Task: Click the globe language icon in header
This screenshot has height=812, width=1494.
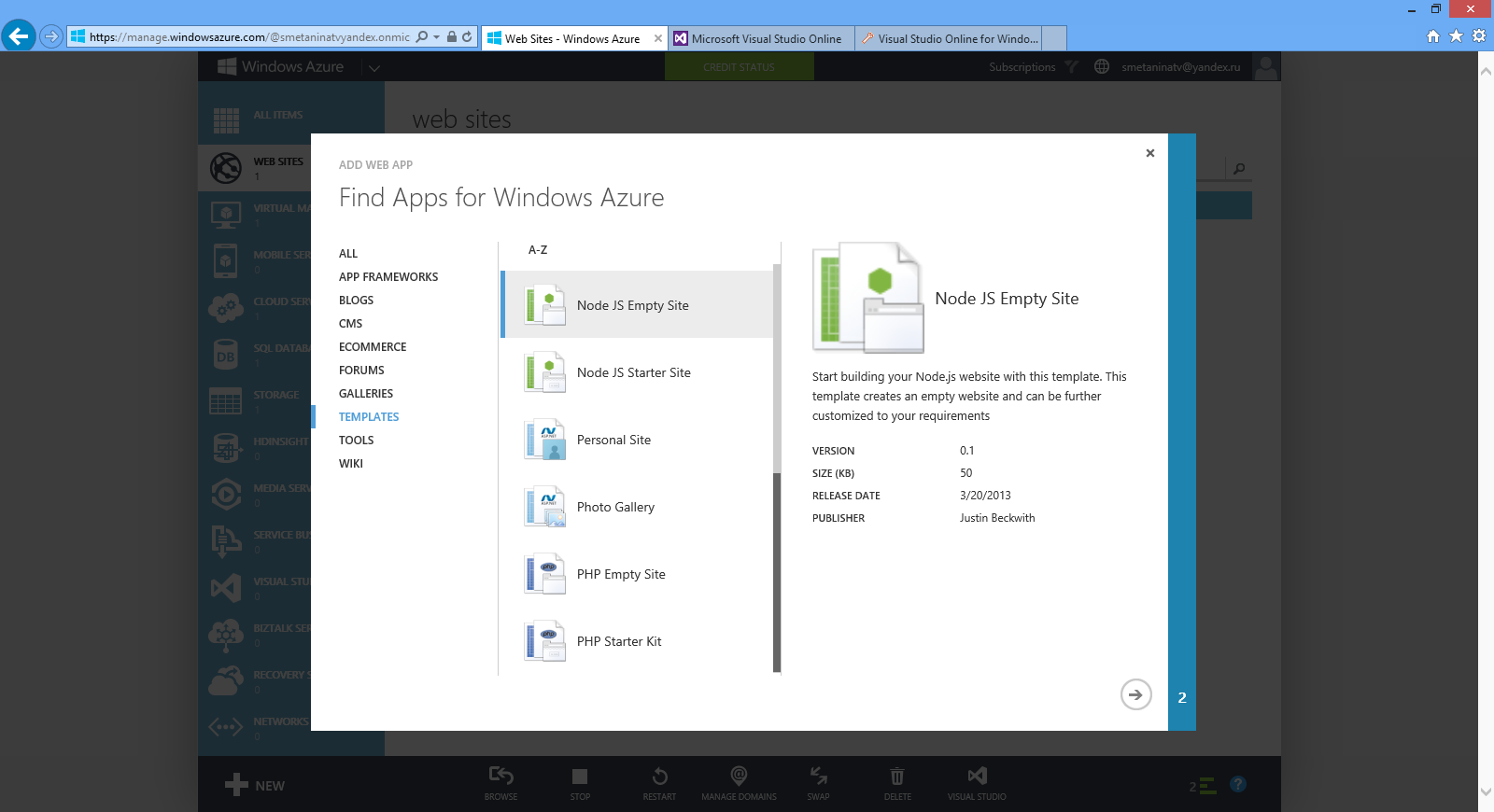Action: [x=1102, y=66]
